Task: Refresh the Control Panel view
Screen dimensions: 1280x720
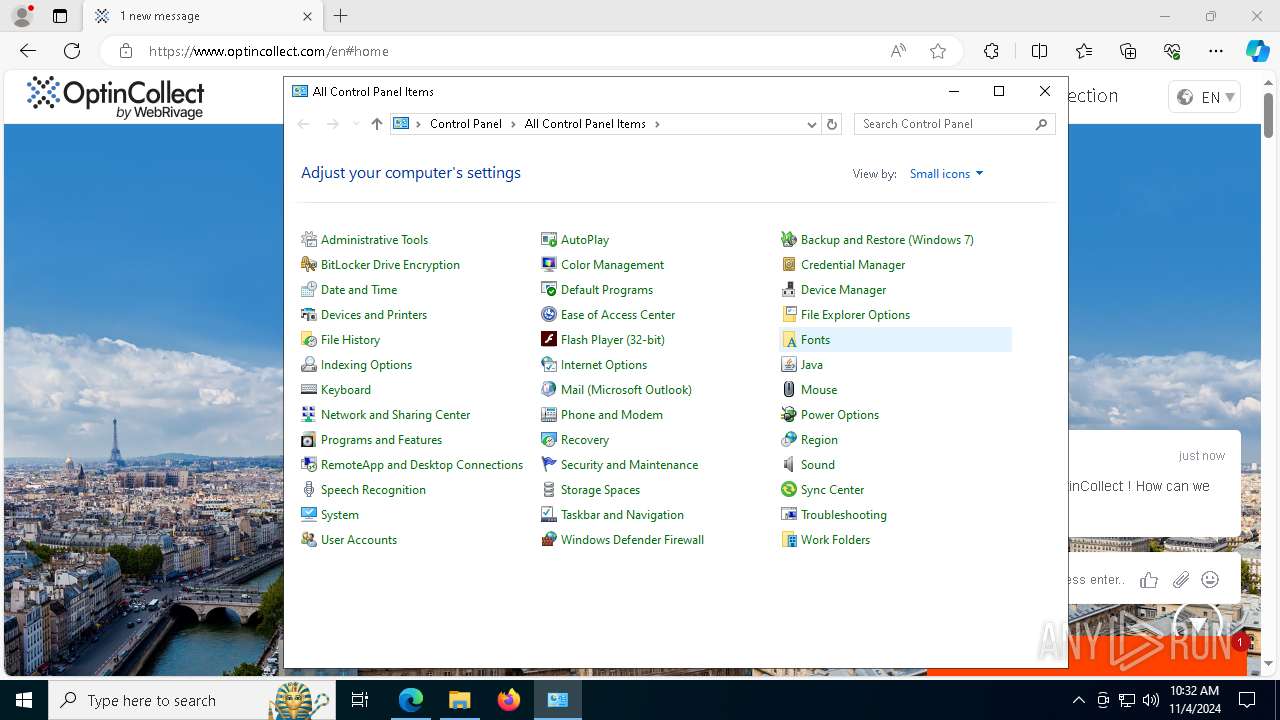Action: [x=832, y=124]
